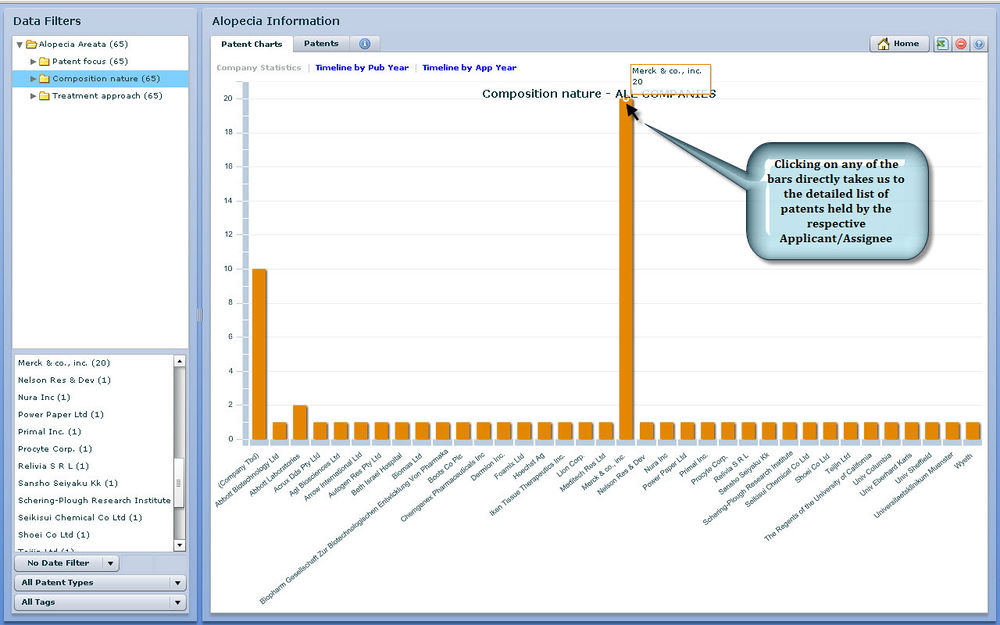Click the Patent focus folder icon
This screenshot has width=1000, height=625.
point(44,62)
